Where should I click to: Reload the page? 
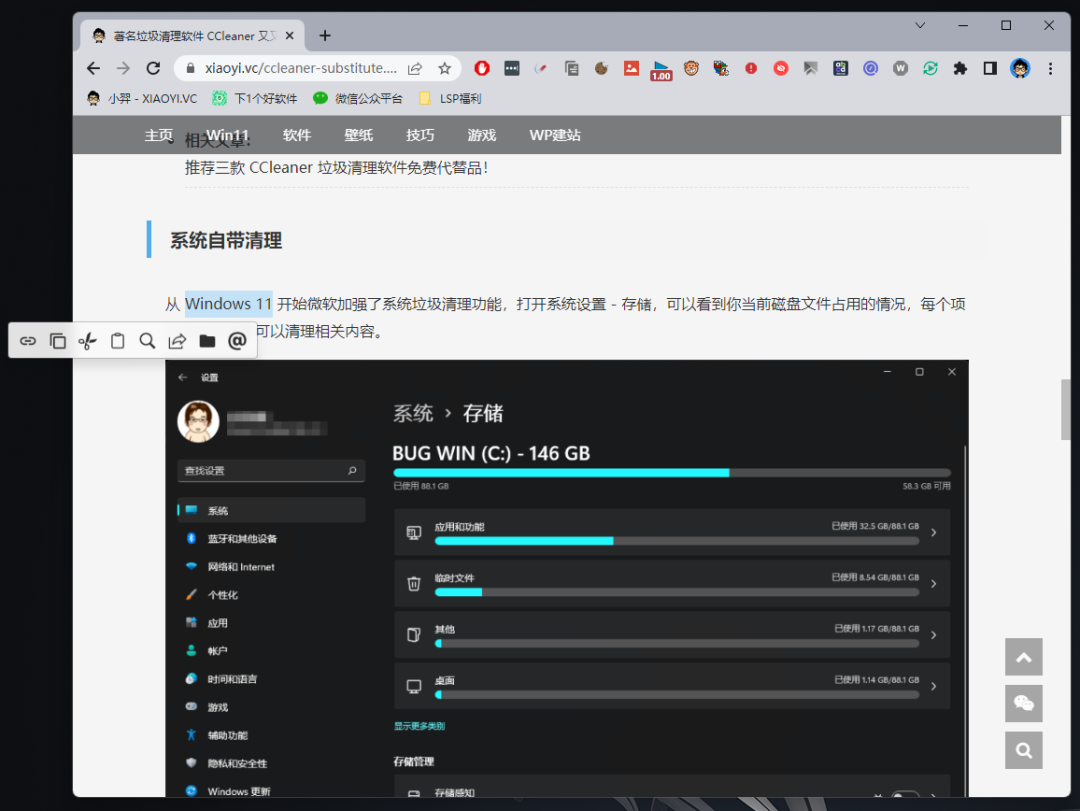(x=153, y=68)
